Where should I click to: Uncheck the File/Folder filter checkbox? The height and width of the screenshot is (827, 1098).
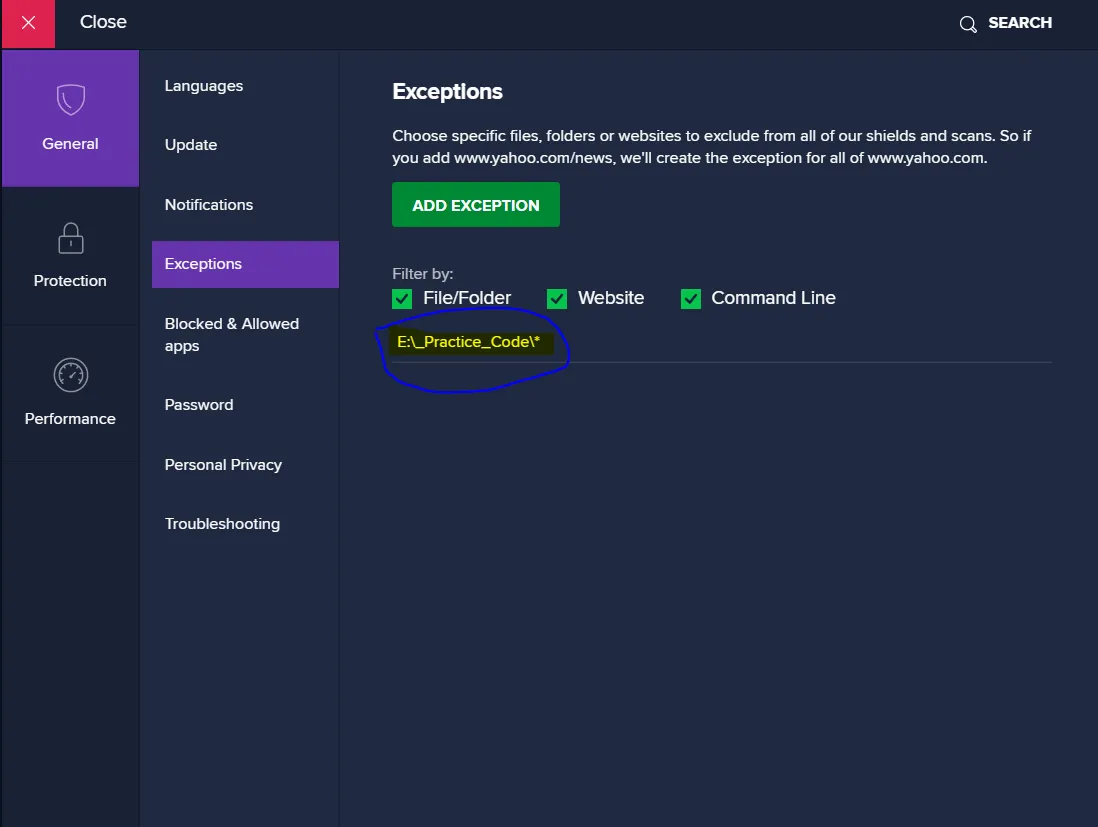coord(402,298)
